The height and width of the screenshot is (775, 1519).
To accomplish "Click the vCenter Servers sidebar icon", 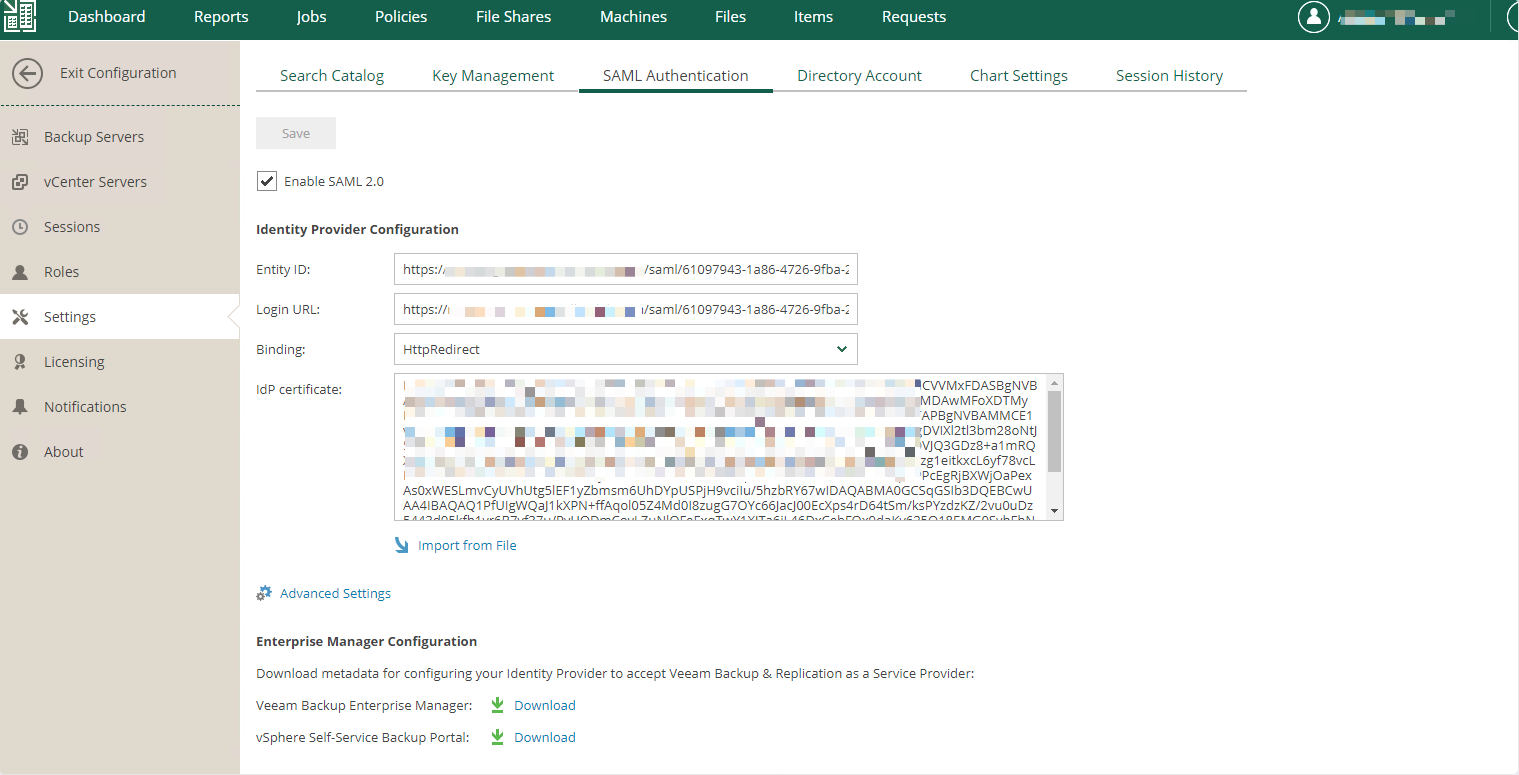I will [x=20, y=182].
